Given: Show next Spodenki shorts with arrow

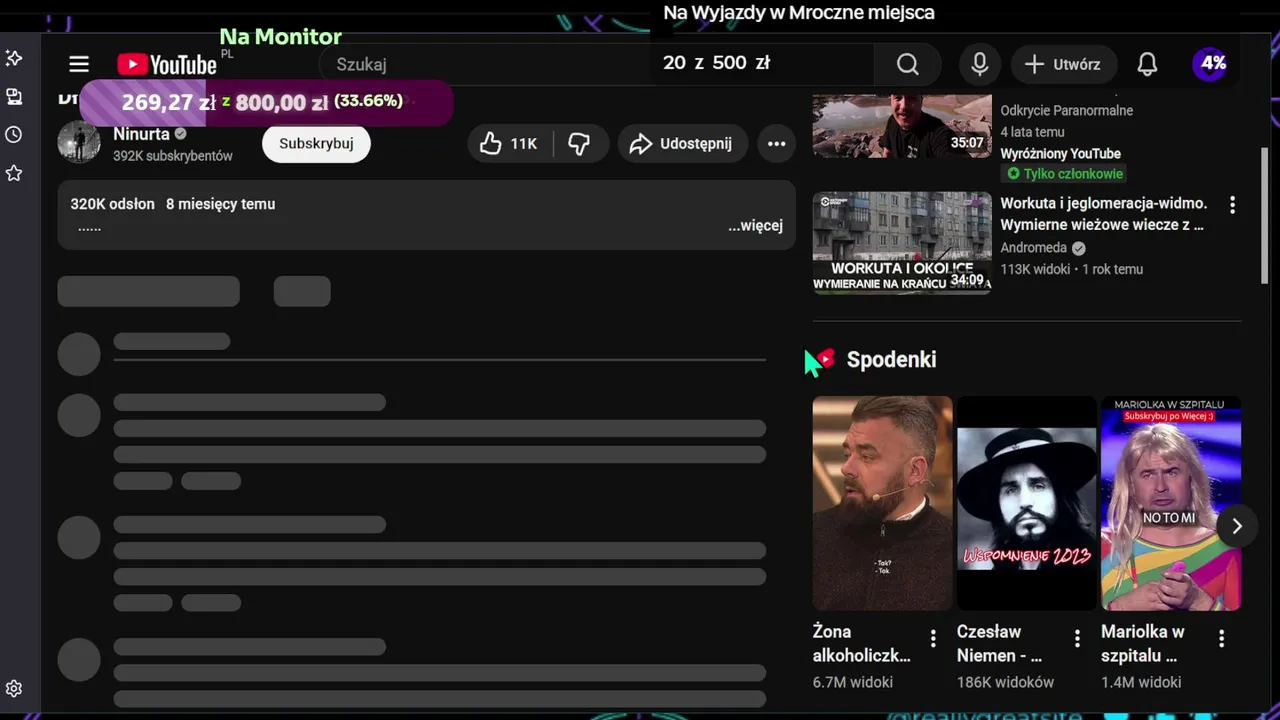Looking at the screenshot, I should tap(1237, 526).
